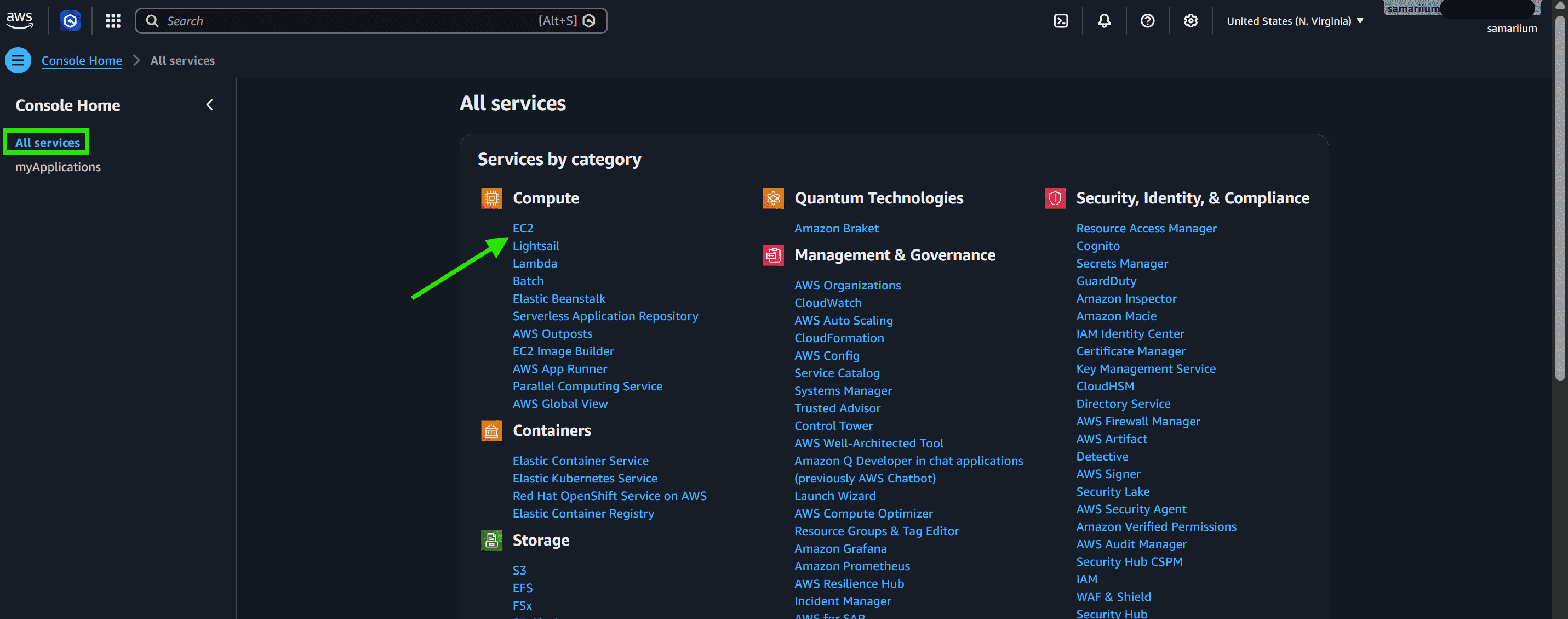Click the Amazon Q icon inside search box
The height and width of the screenshot is (619, 1568).
588,21
